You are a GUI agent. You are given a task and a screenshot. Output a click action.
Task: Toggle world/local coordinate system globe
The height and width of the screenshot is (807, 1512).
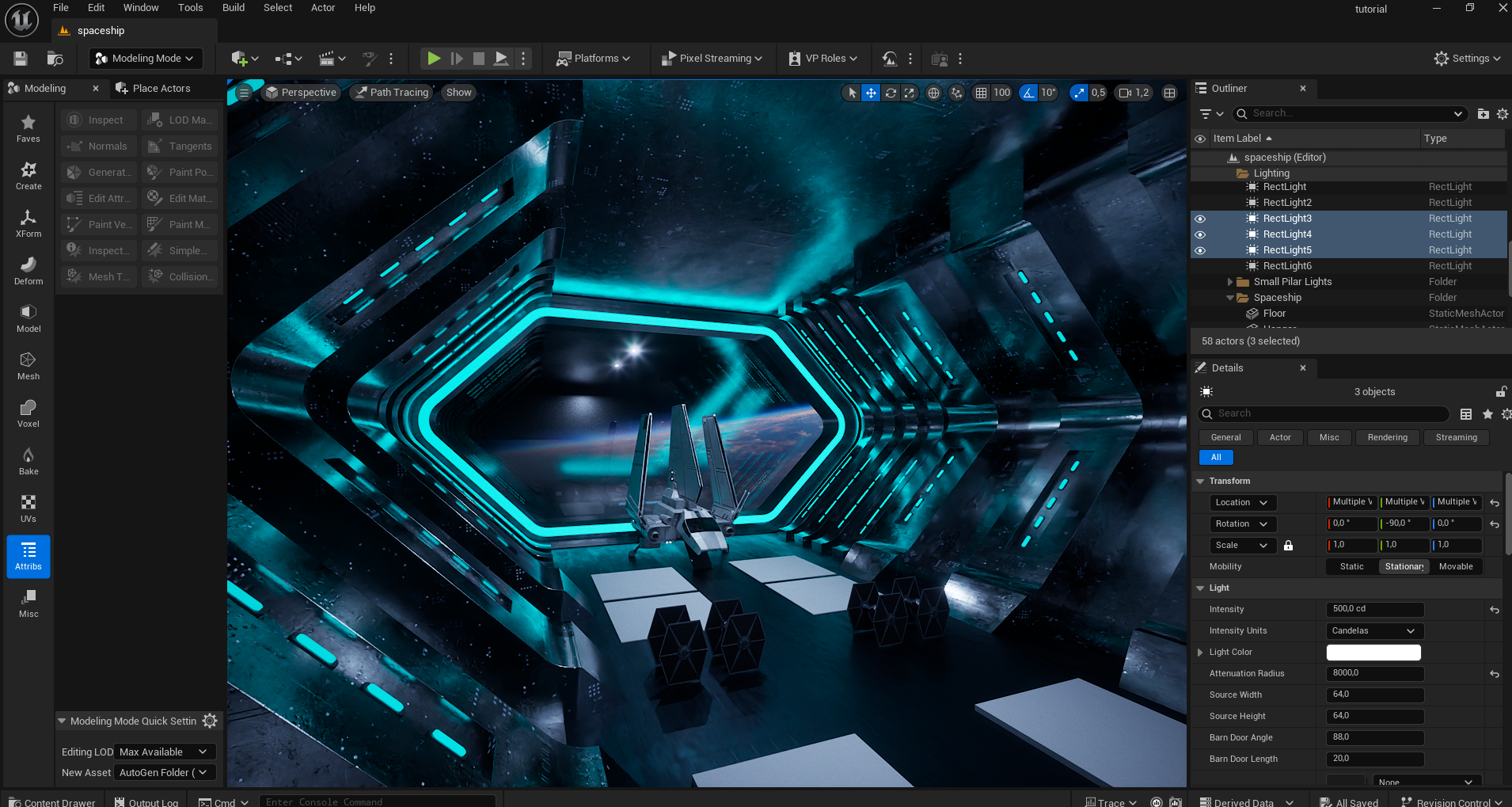click(x=934, y=93)
